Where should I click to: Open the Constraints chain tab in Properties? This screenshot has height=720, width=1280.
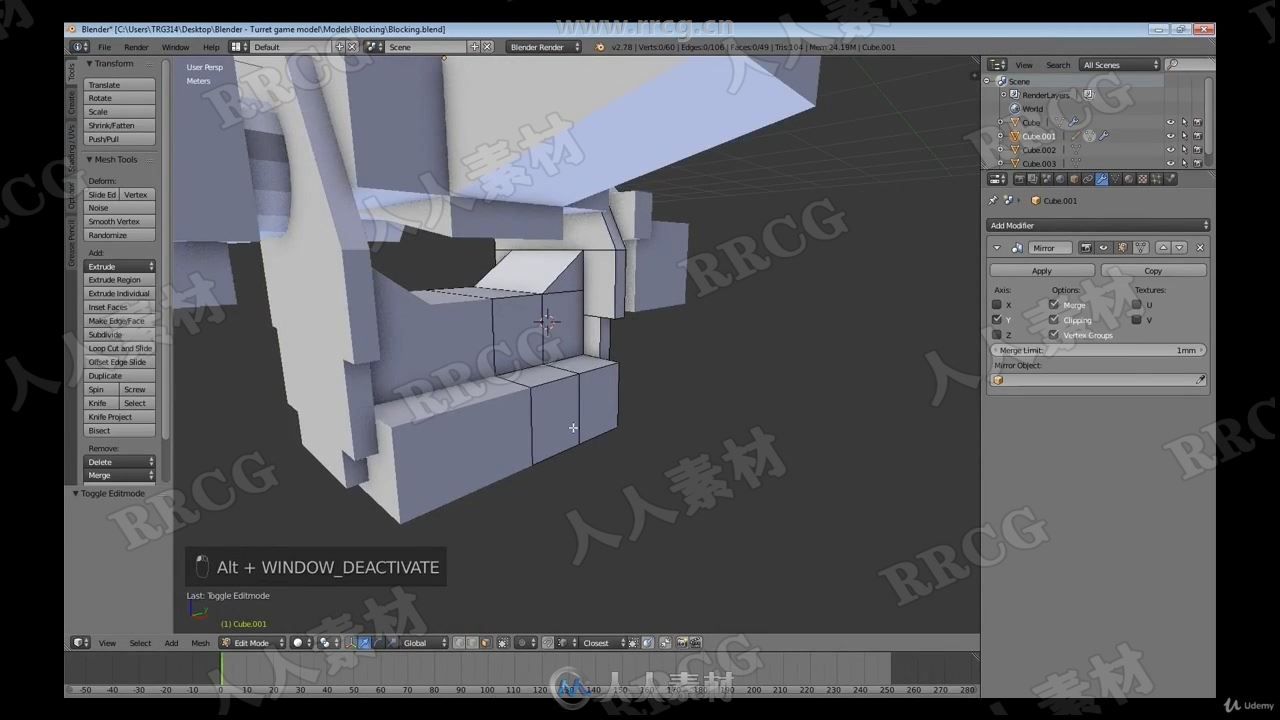1088,179
